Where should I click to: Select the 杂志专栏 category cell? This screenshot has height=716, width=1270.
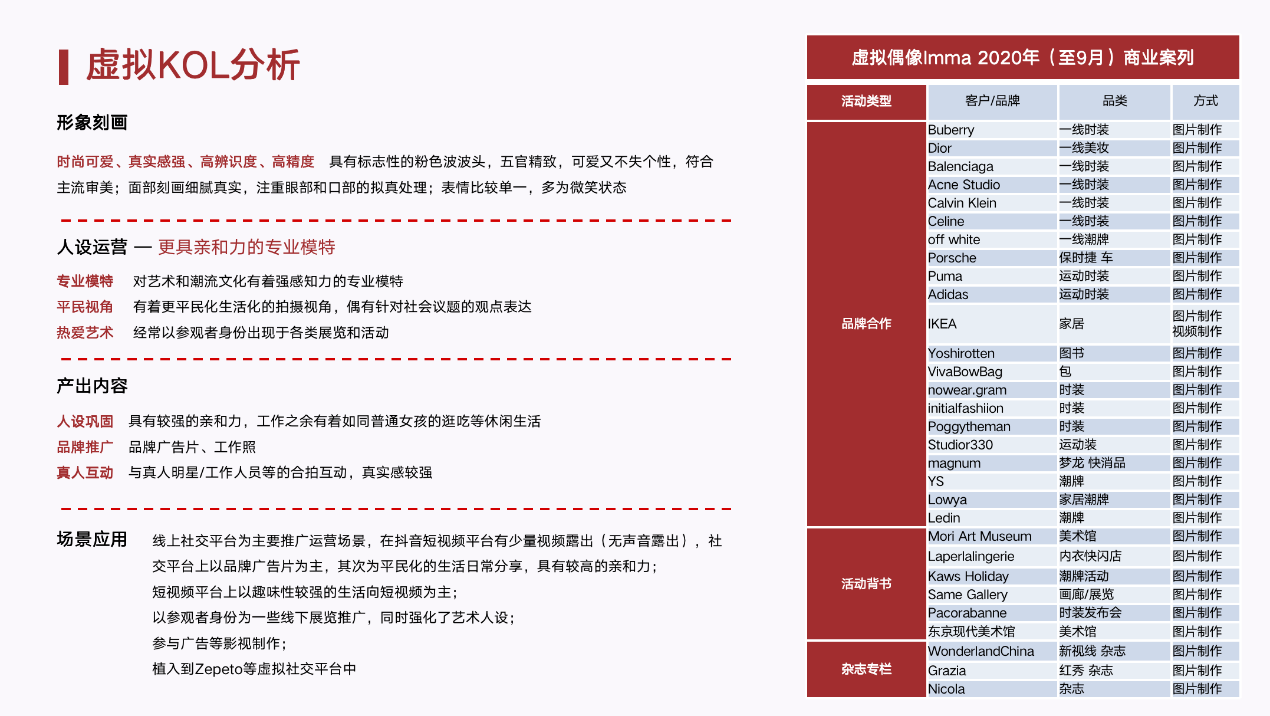point(866,670)
